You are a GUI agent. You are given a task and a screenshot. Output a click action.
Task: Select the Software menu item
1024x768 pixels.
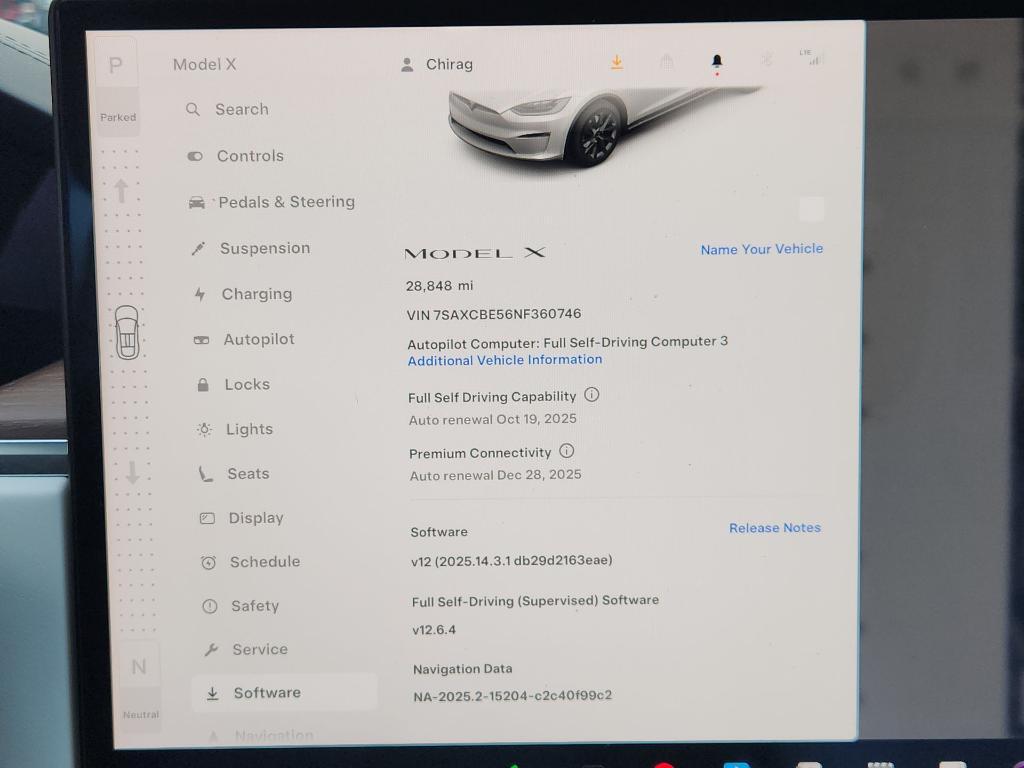tap(266, 692)
